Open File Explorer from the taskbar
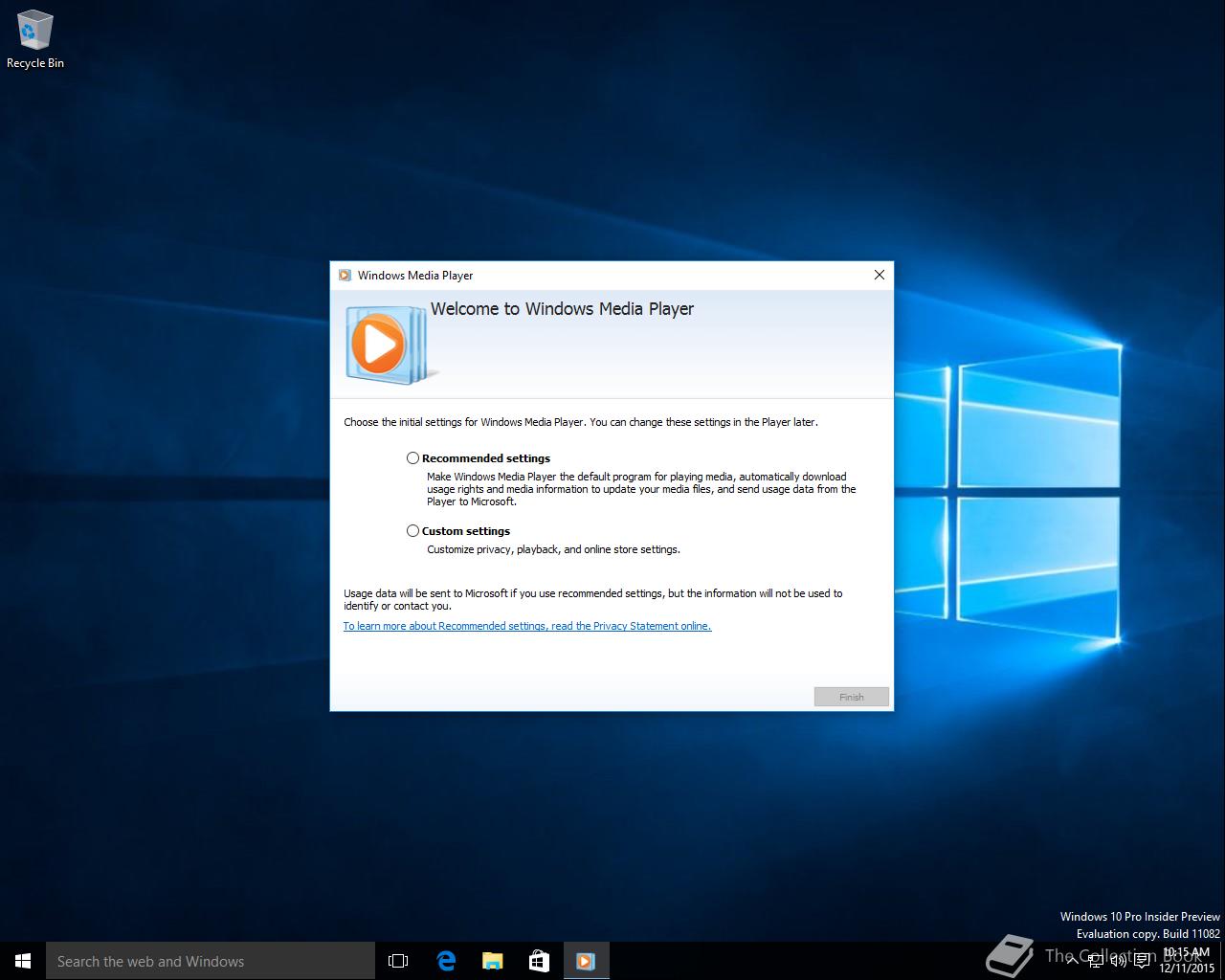Screen dimensions: 1225x980 [x=492, y=961]
